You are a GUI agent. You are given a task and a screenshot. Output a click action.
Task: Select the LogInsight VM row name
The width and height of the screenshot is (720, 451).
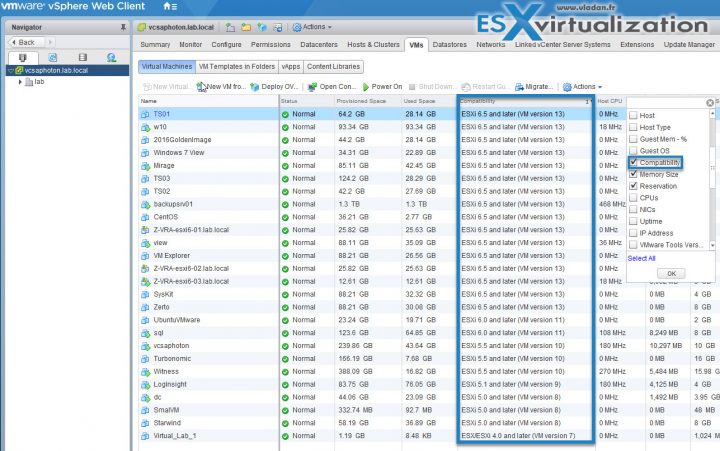point(170,384)
